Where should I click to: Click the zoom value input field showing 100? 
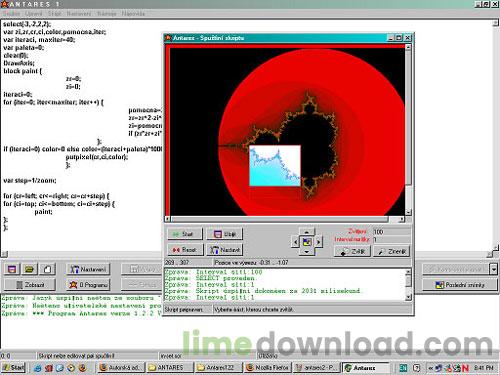point(391,232)
